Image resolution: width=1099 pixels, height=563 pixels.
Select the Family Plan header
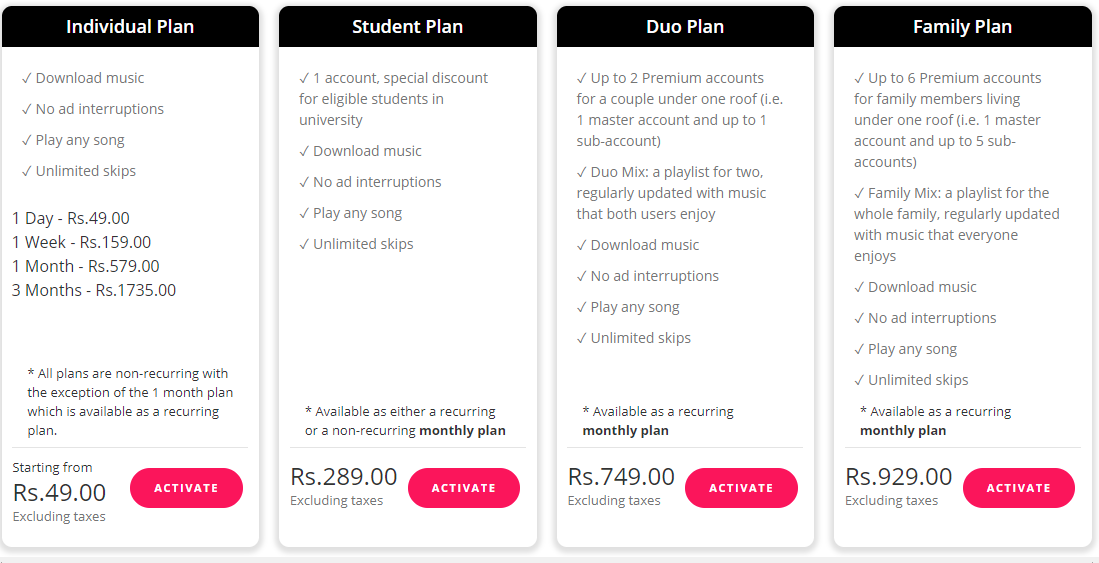point(963,27)
